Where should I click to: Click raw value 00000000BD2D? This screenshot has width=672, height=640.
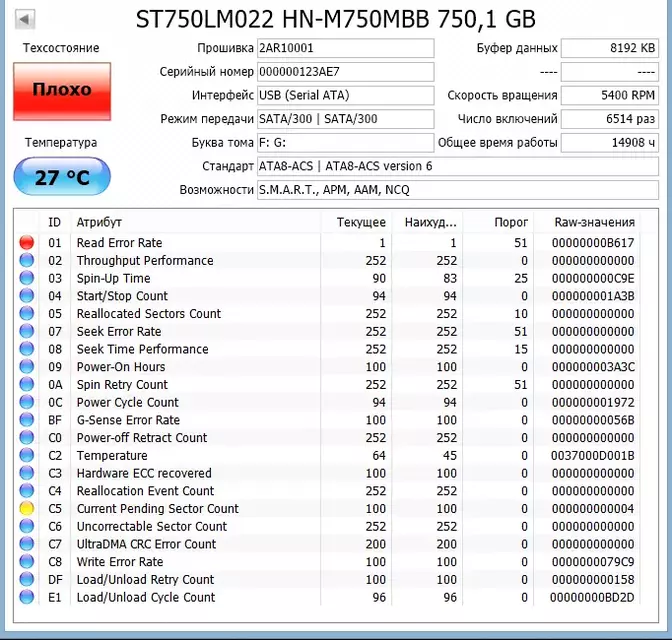[x=592, y=597]
